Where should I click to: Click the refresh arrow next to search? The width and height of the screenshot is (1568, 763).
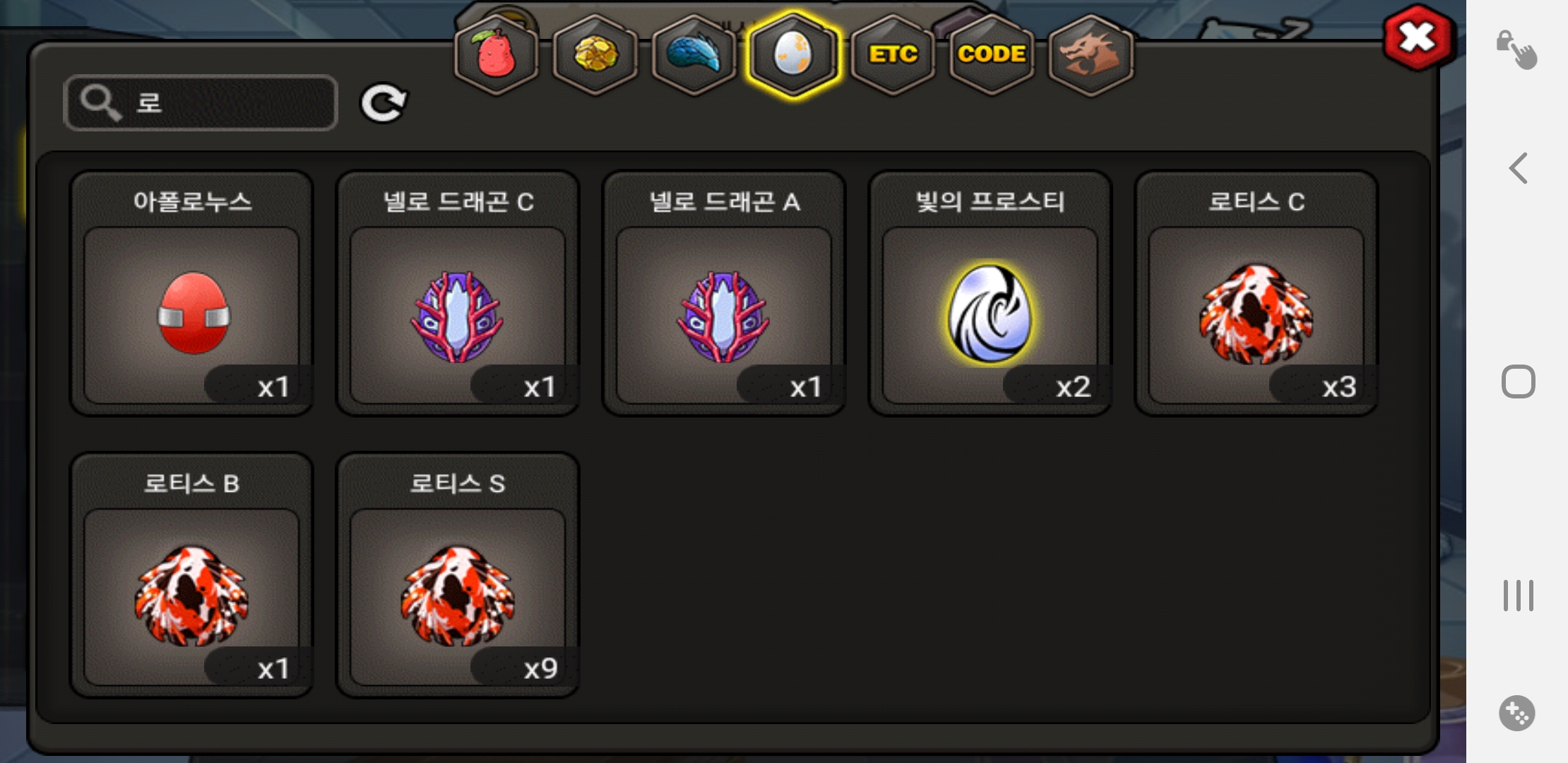click(x=384, y=104)
